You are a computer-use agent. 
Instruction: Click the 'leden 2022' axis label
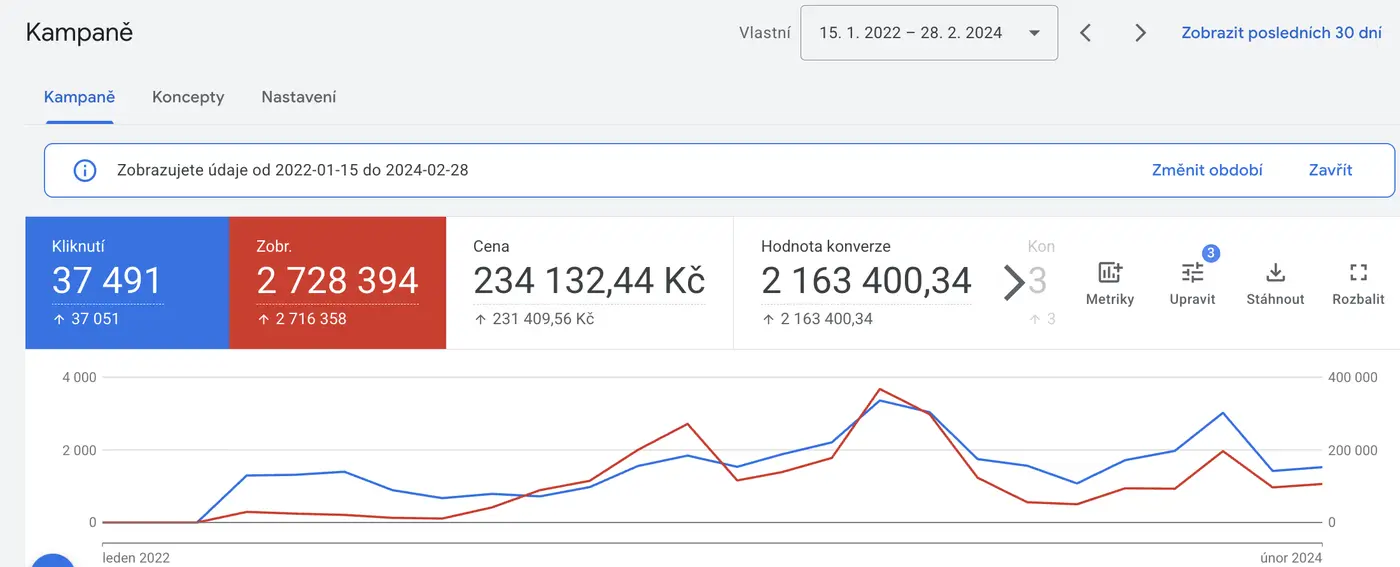point(137,557)
